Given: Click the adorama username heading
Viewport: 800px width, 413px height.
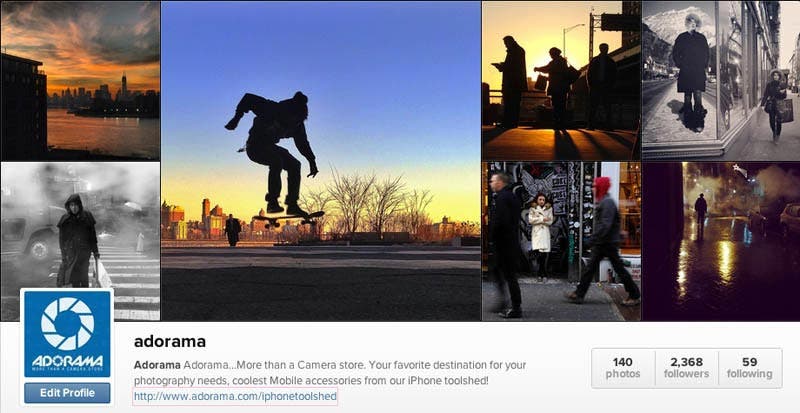Looking at the screenshot, I should 169,342.
